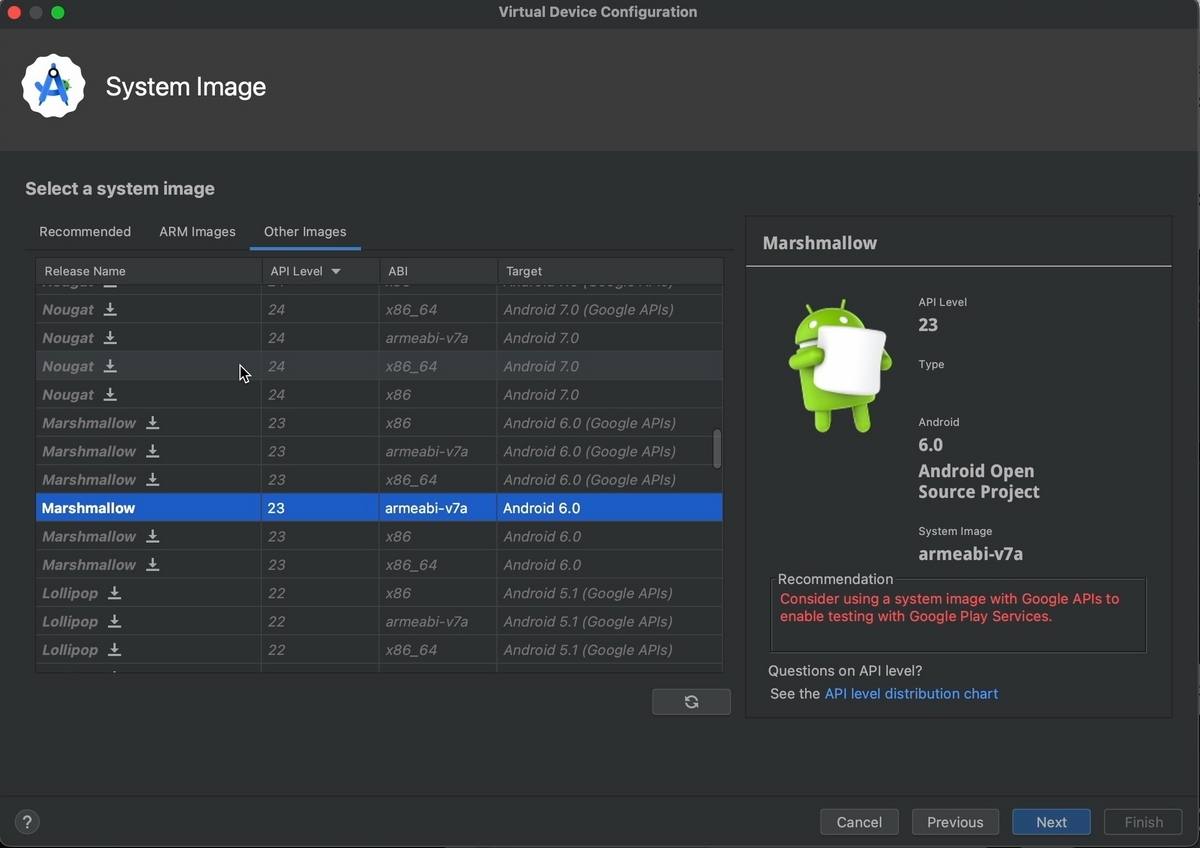Viewport: 1200px width, 848px height.
Task: Click the Finish button
Action: click(x=1143, y=822)
